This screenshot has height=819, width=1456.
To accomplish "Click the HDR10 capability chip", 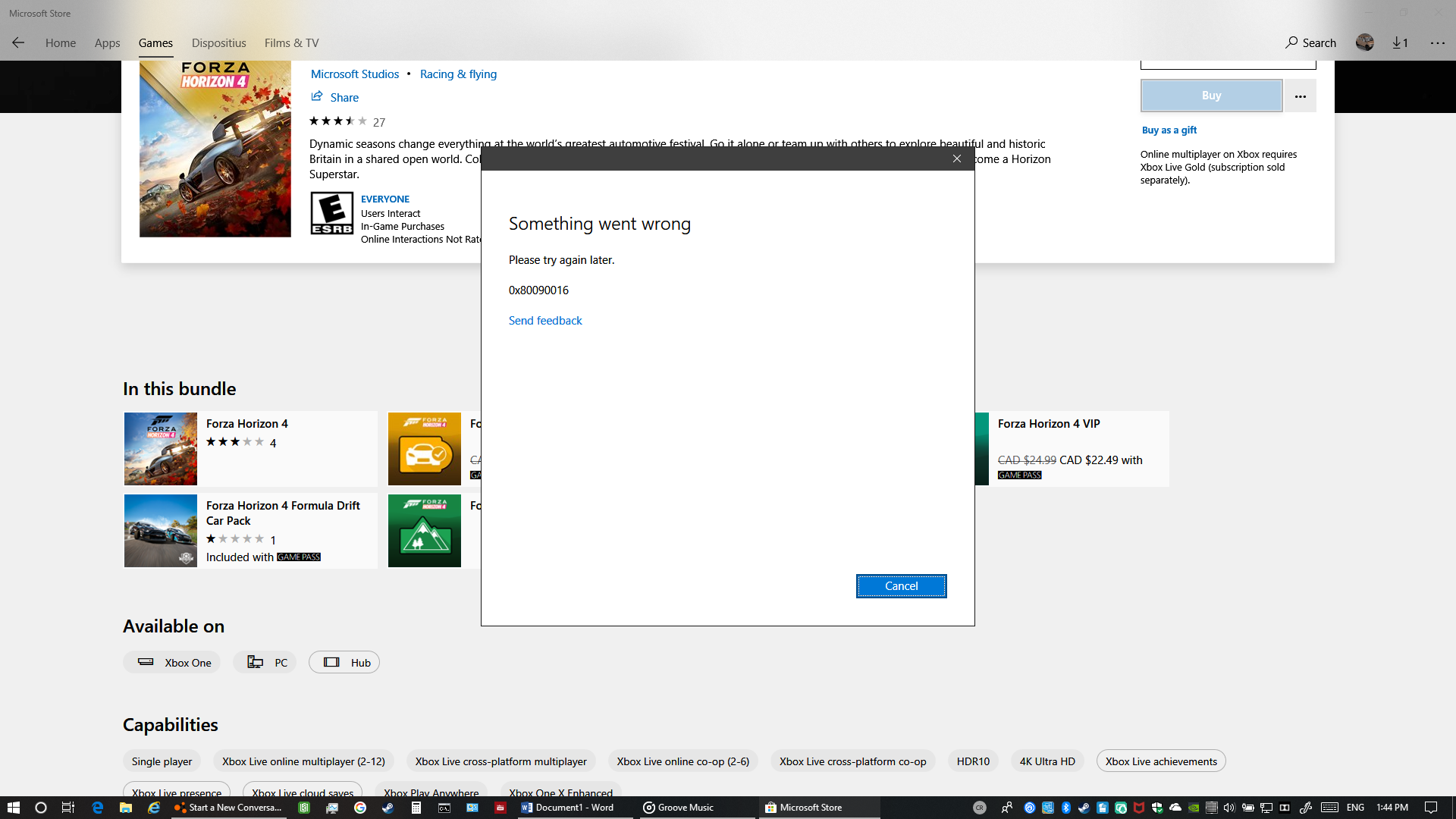I will pos(973,761).
